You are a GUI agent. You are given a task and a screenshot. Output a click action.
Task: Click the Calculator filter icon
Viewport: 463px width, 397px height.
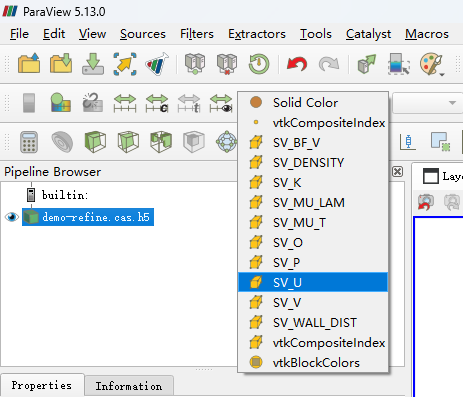(x=29, y=142)
